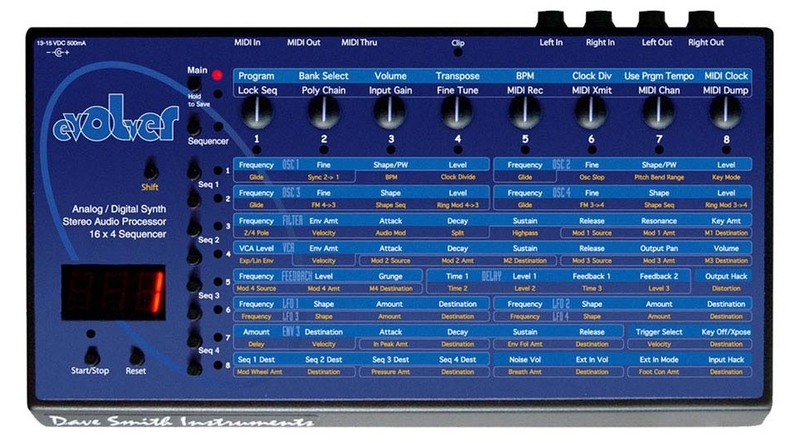Click the Clip LED indicator
Image resolution: width=800 pixels, height=443 pixels.
coord(458,52)
